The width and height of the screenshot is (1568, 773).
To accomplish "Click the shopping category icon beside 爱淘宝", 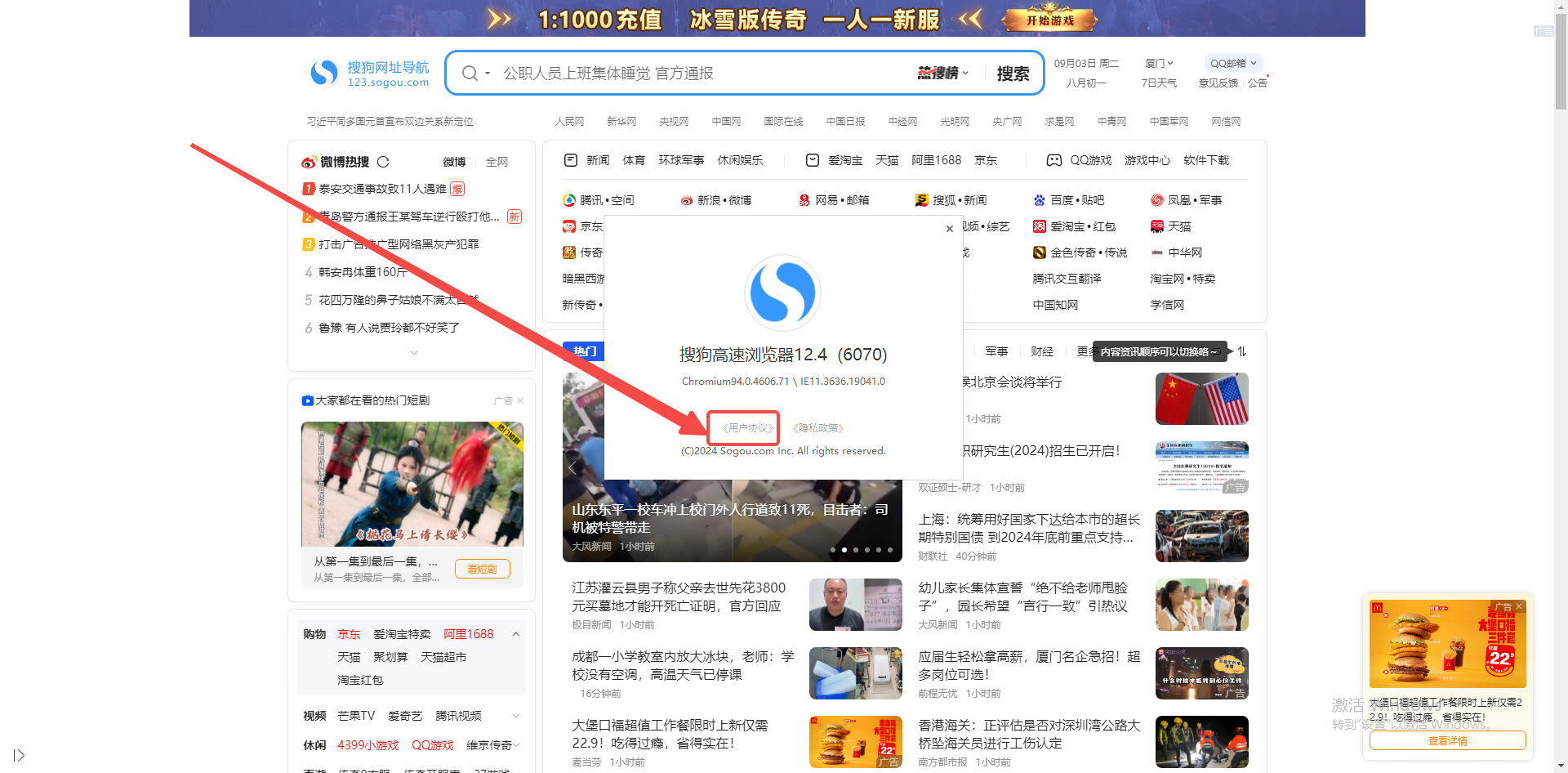I will coord(813,160).
